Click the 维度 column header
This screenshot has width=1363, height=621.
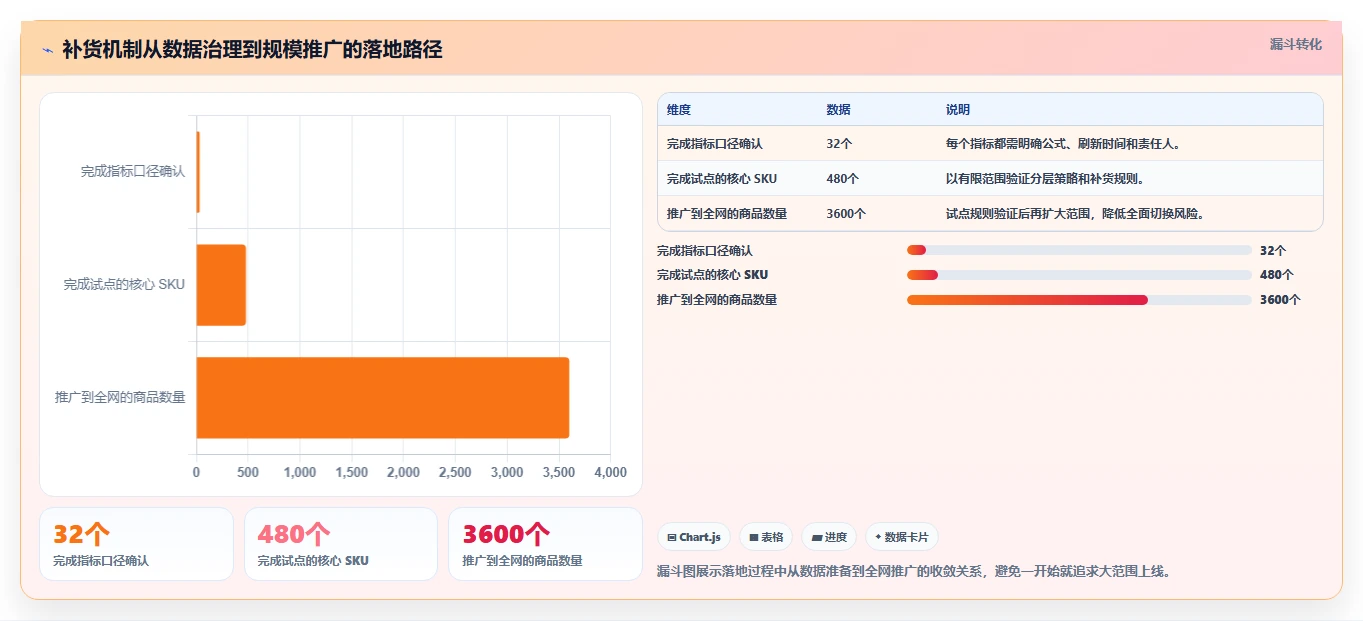point(679,110)
